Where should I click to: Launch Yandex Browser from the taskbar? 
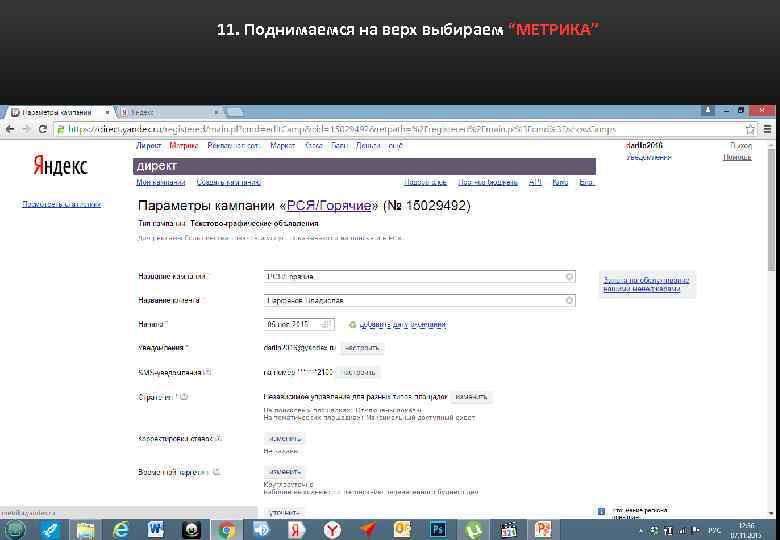[332, 530]
